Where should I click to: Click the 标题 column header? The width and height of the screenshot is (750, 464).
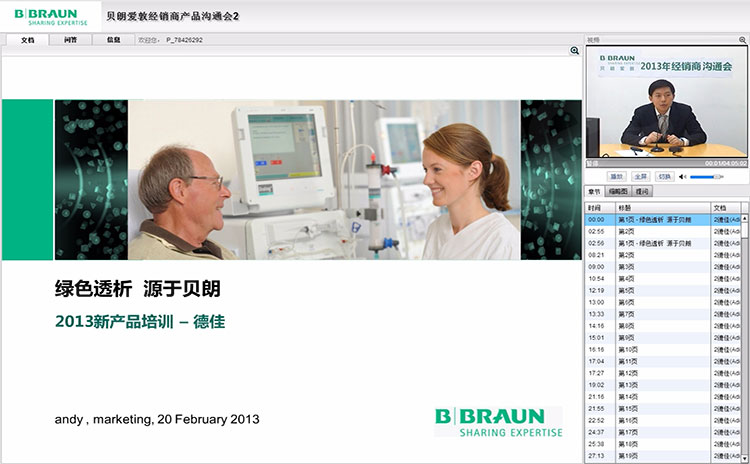coord(663,208)
